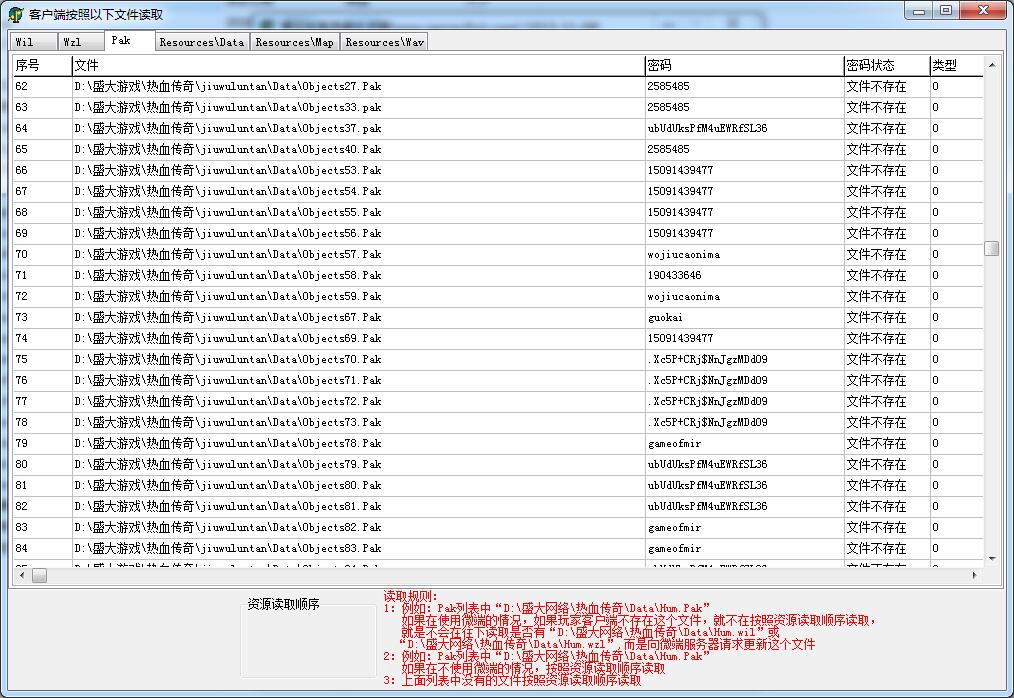Image resolution: width=1014 pixels, height=698 pixels.
Task: Maximize the window
Action: [946, 10]
